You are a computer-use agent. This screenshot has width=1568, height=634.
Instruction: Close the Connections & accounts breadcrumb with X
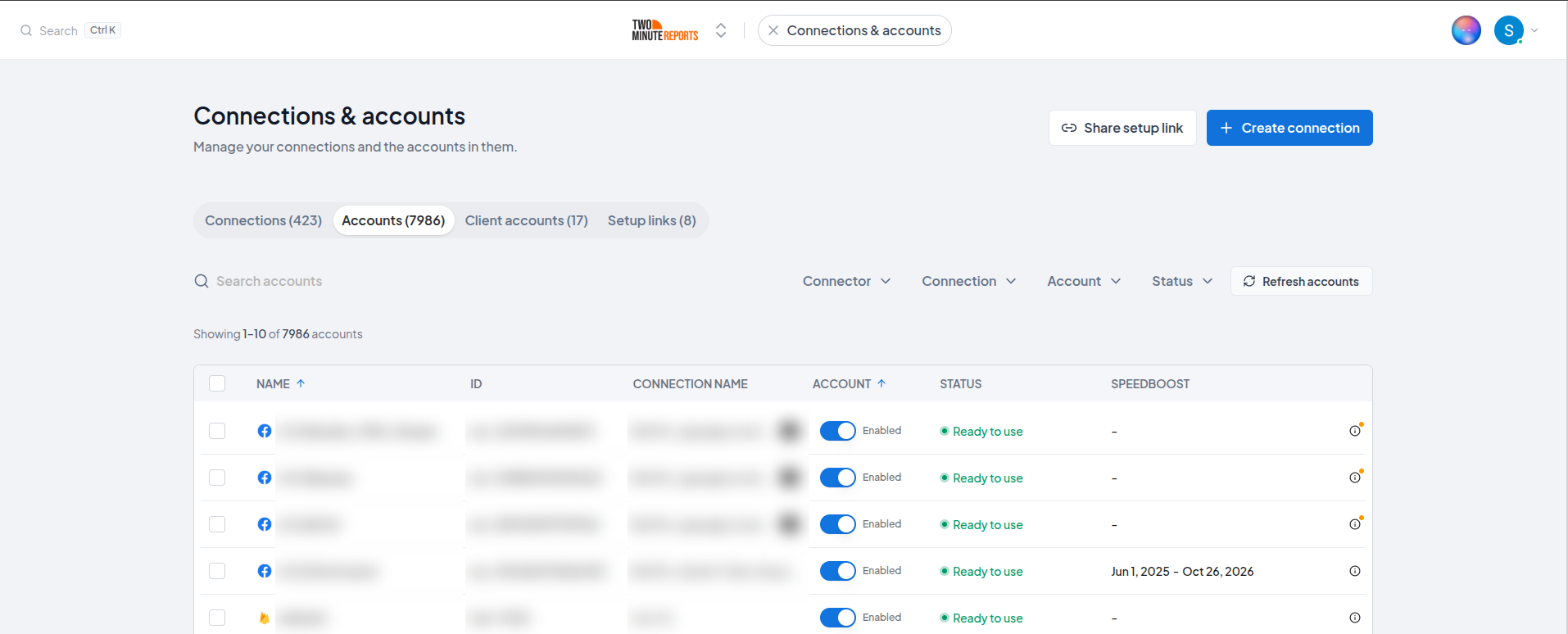point(773,30)
